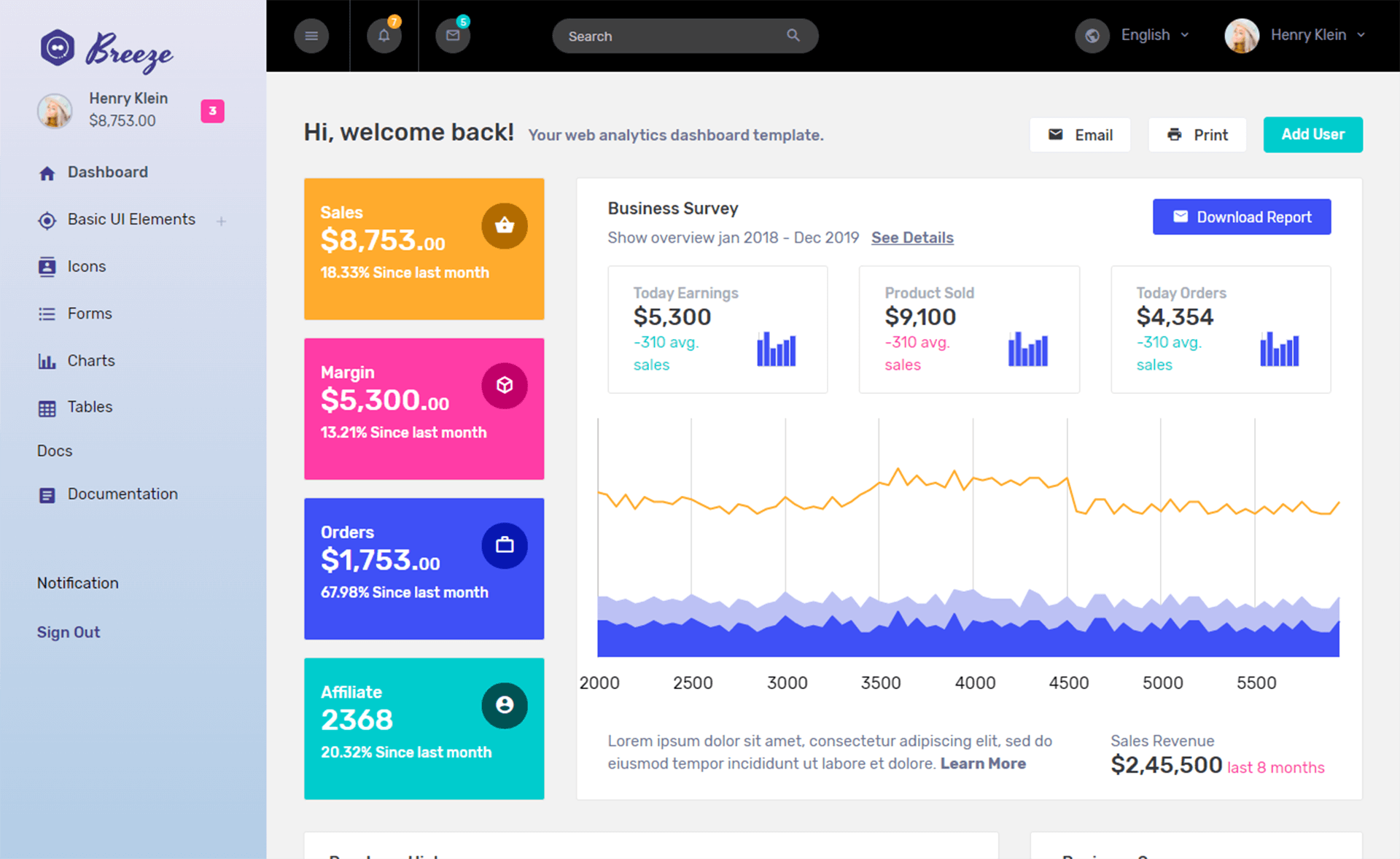1400x859 pixels.
Task: Click the Learn More link
Action: click(x=984, y=761)
